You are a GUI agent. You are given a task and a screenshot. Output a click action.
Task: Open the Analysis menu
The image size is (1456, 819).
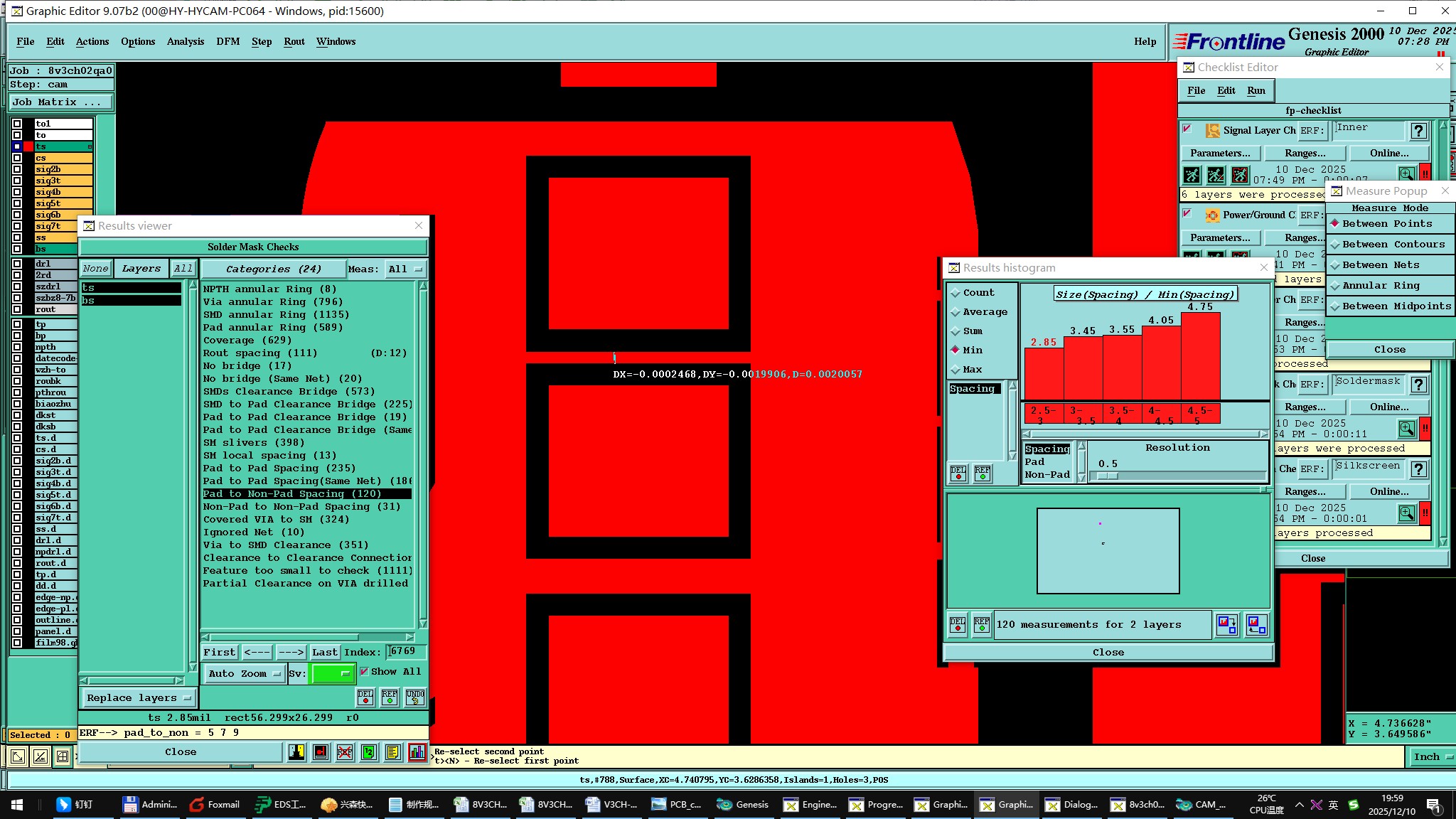[186, 41]
